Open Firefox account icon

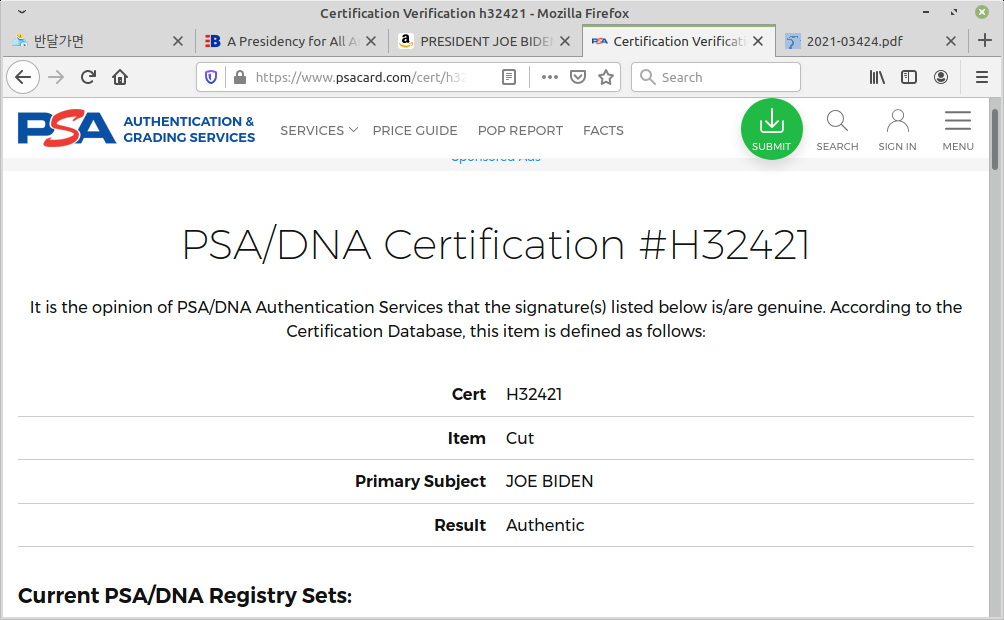coord(941,78)
